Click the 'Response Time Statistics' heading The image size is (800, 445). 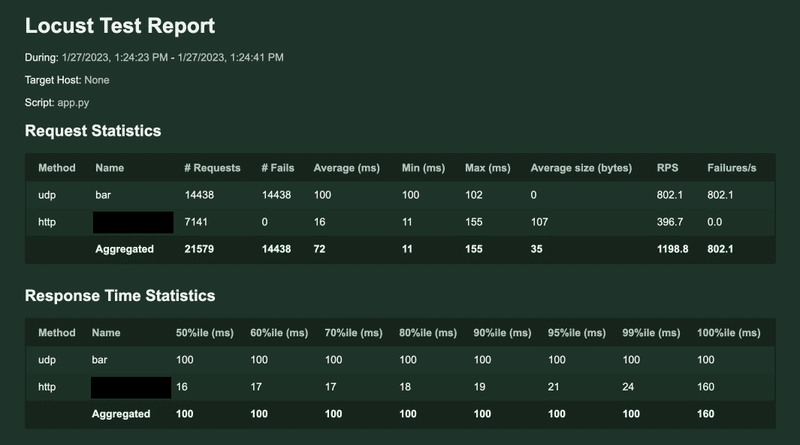(120, 296)
